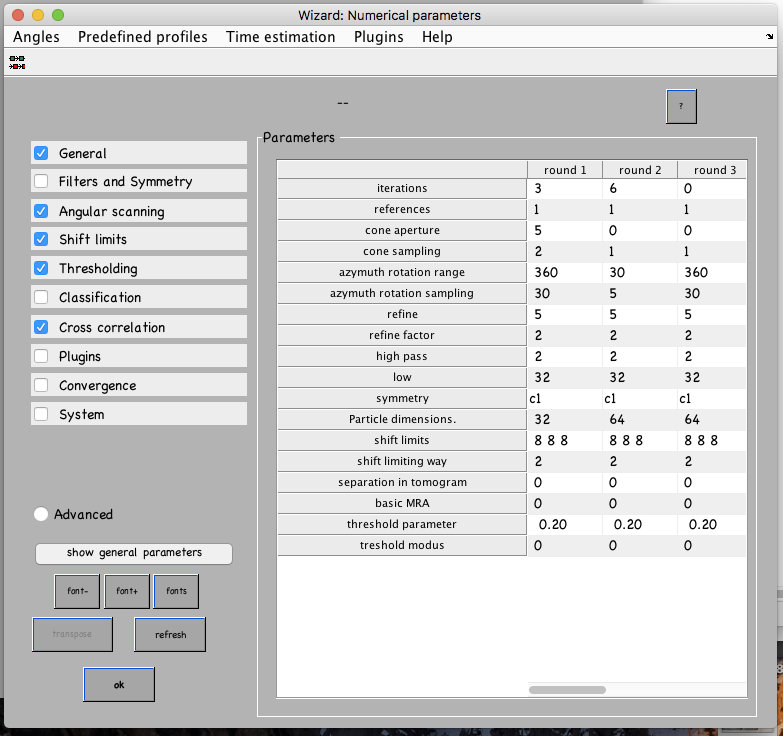Click the high pass row header

(x=402, y=356)
